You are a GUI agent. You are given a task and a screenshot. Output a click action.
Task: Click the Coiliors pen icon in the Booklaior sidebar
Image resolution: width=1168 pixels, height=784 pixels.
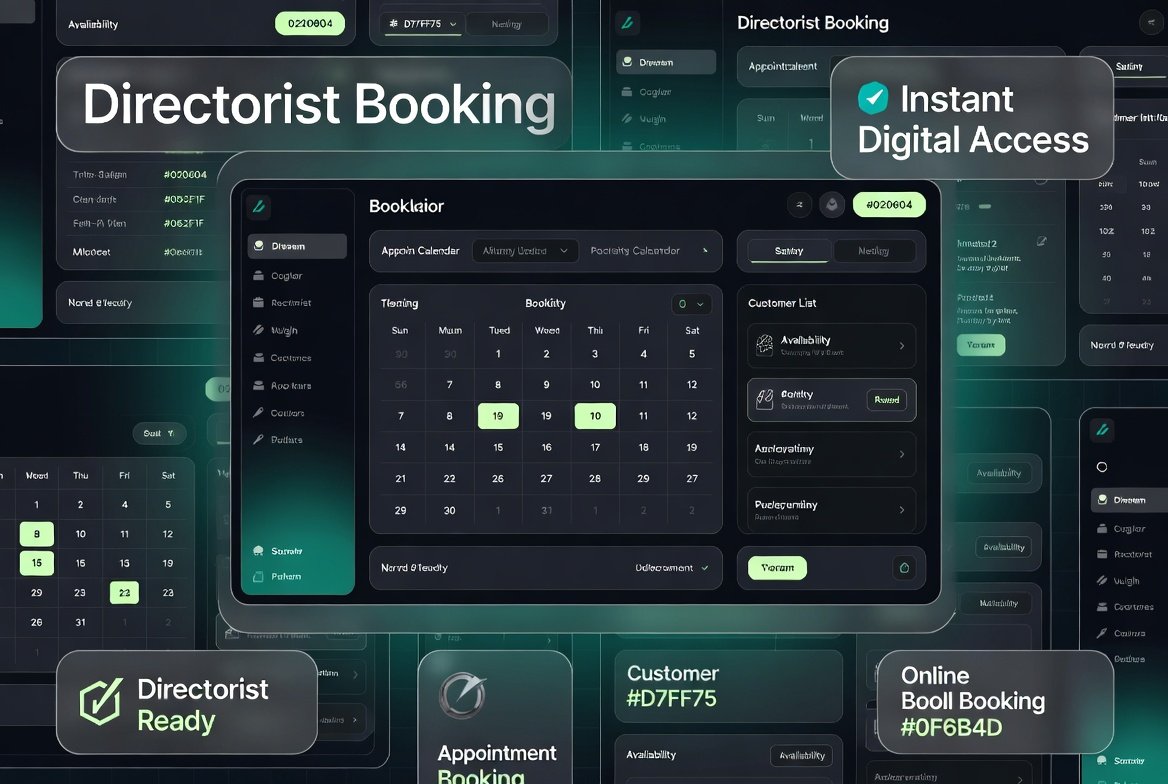pyautogui.click(x=258, y=412)
